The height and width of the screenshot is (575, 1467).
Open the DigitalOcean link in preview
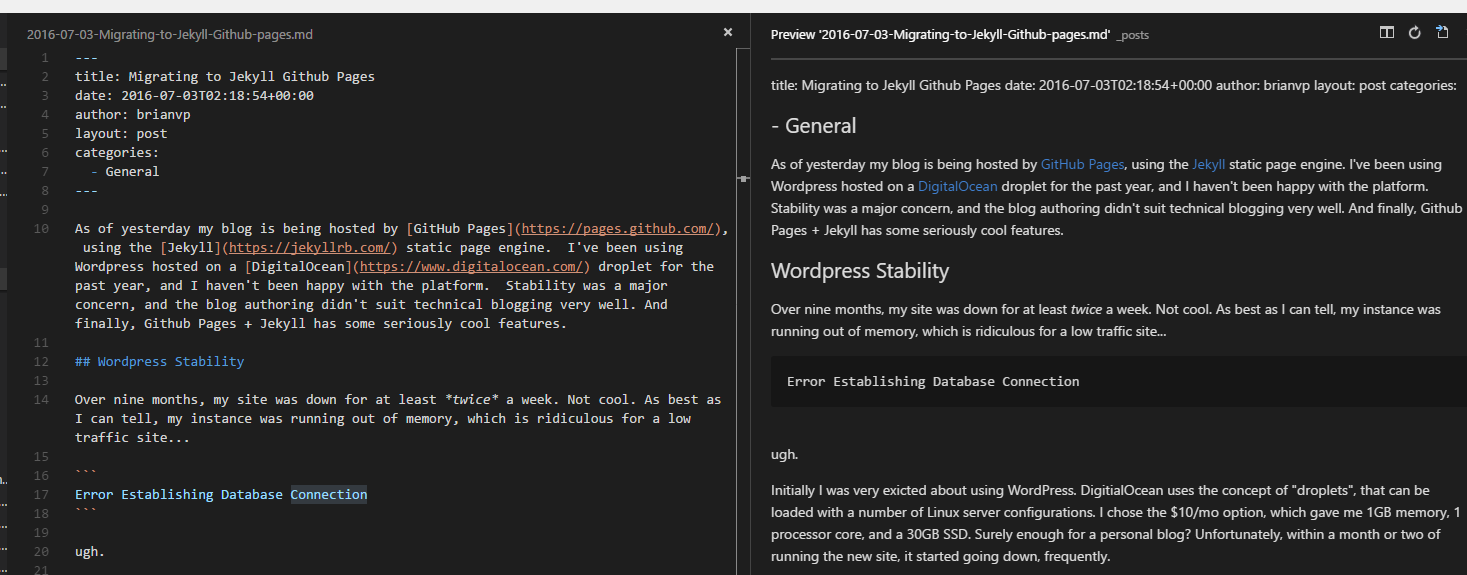click(958, 186)
